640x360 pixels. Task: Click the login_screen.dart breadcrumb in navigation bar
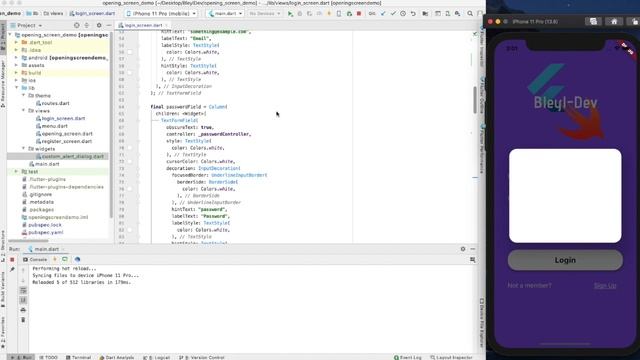(x=92, y=13)
